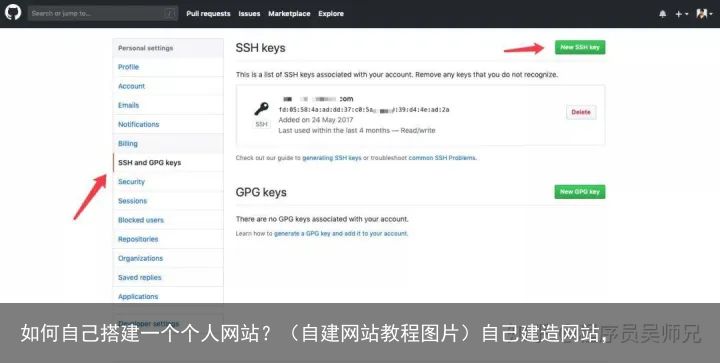Open Marketplace in top navigation
Viewport: 720px width, 363px height.
289,14
